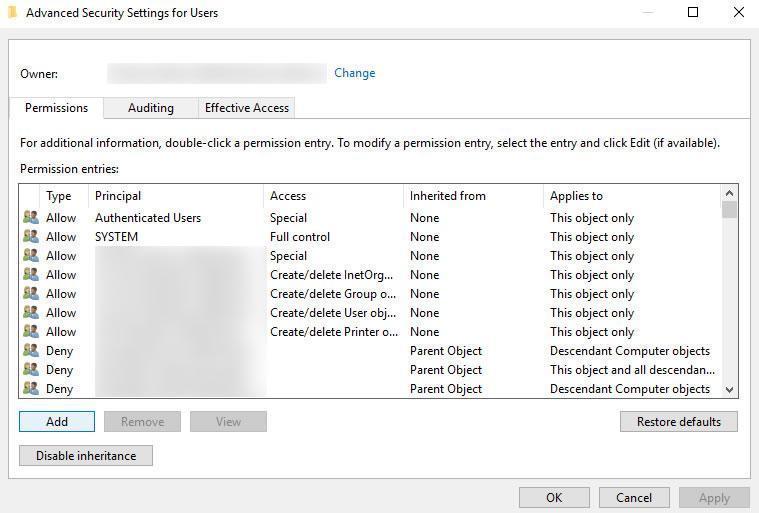The image size is (759, 513).
Task: Click scrollbar down arrow in permission list
Action: [x=729, y=389]
